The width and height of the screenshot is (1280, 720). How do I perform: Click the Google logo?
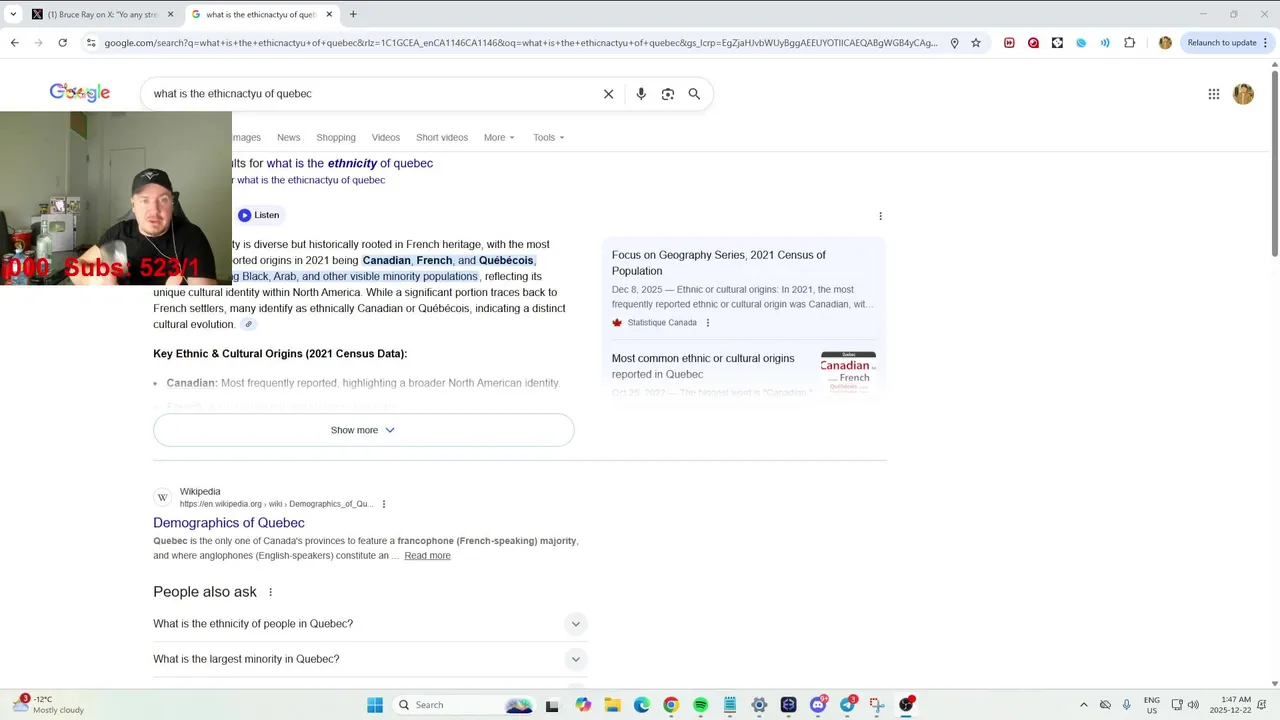pos(80,93)
